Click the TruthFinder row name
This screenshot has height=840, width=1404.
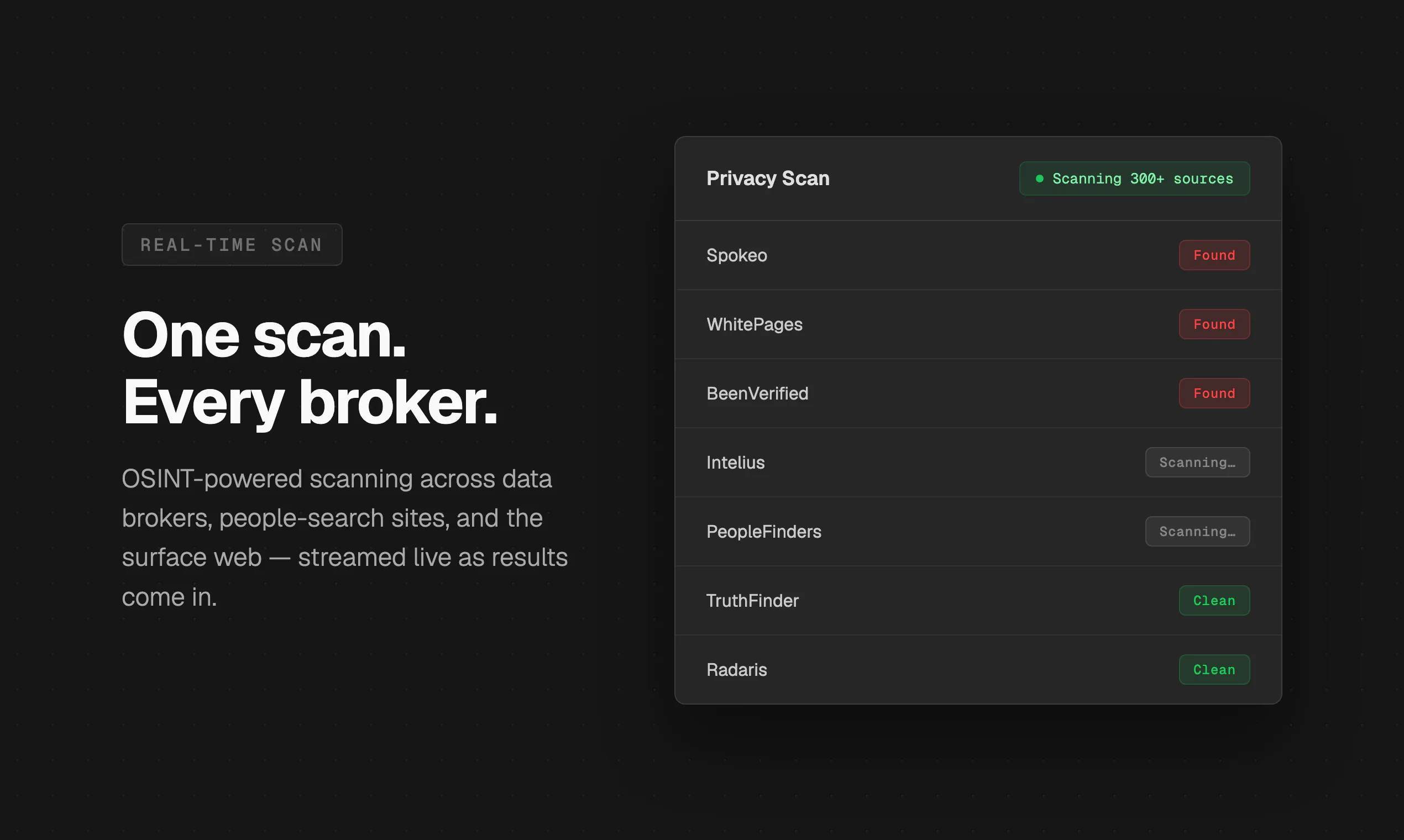(x=752, y=601)
